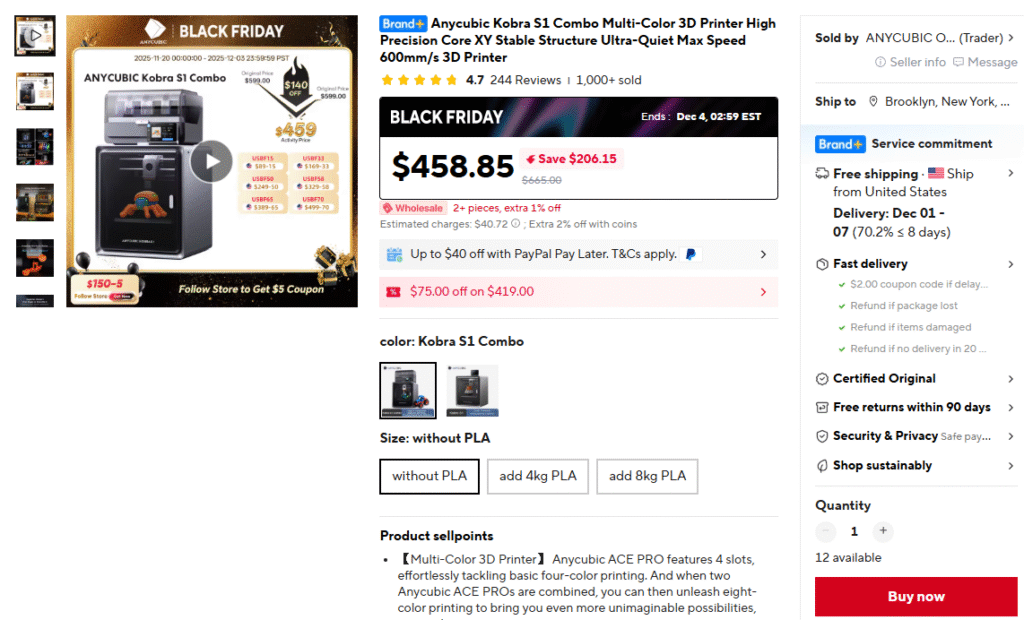The width and height of the screenshot is (1024, 620).
Task: Open the 244 Reviews link
Action: click(x=525, y=80)
